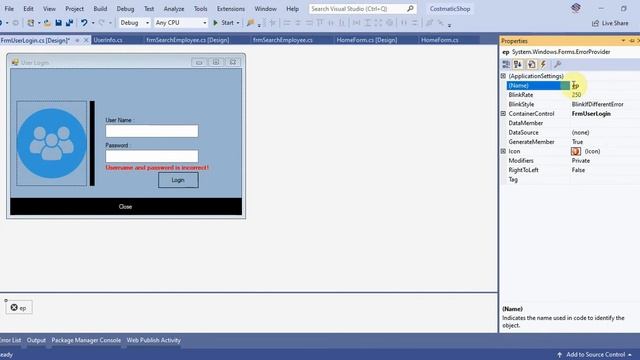Click the Password text box
640x360 pixels.
(152, 156)
